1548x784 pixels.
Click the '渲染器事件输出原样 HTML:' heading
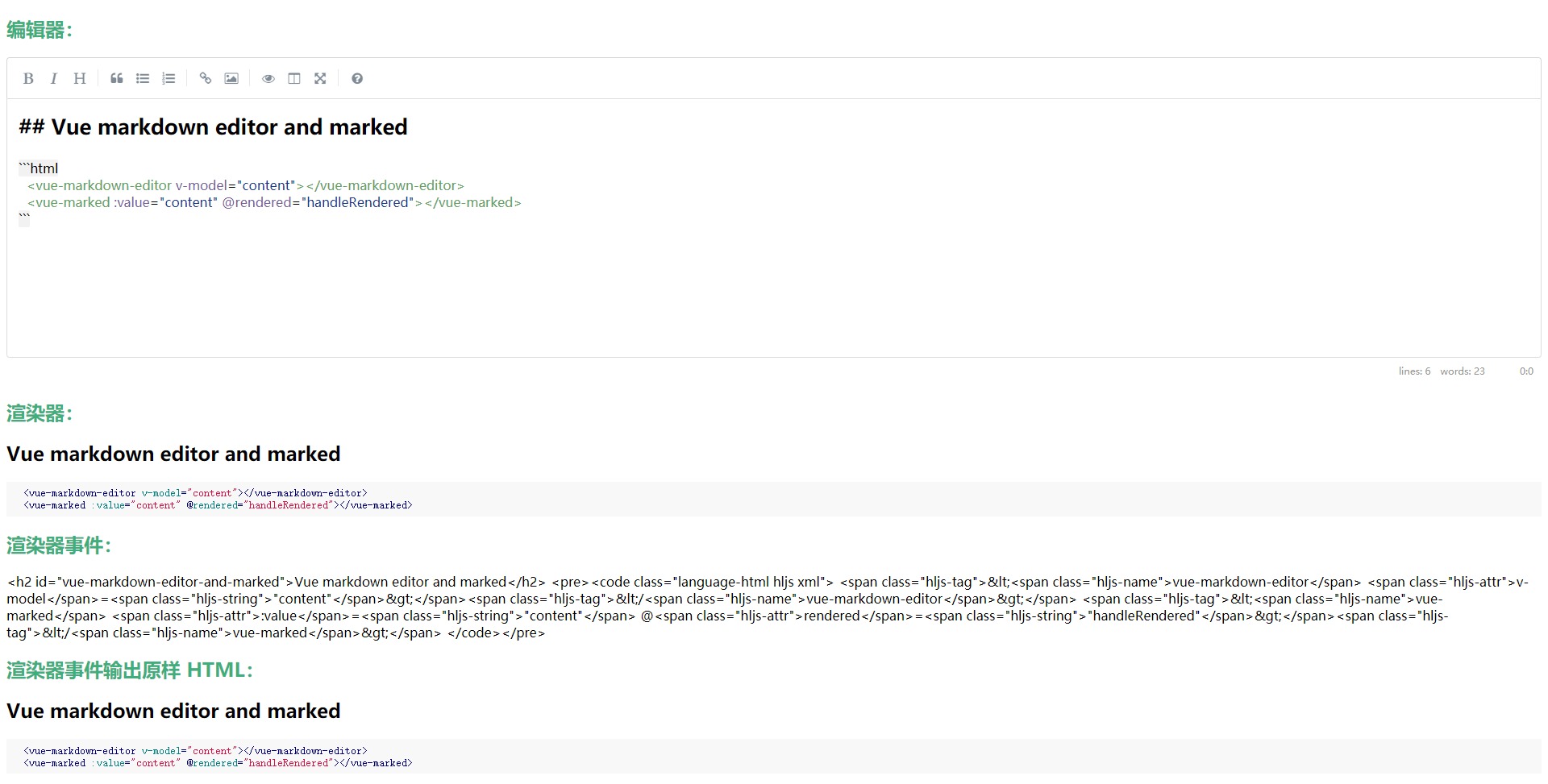pyautogui.click(x=130, y=670)
